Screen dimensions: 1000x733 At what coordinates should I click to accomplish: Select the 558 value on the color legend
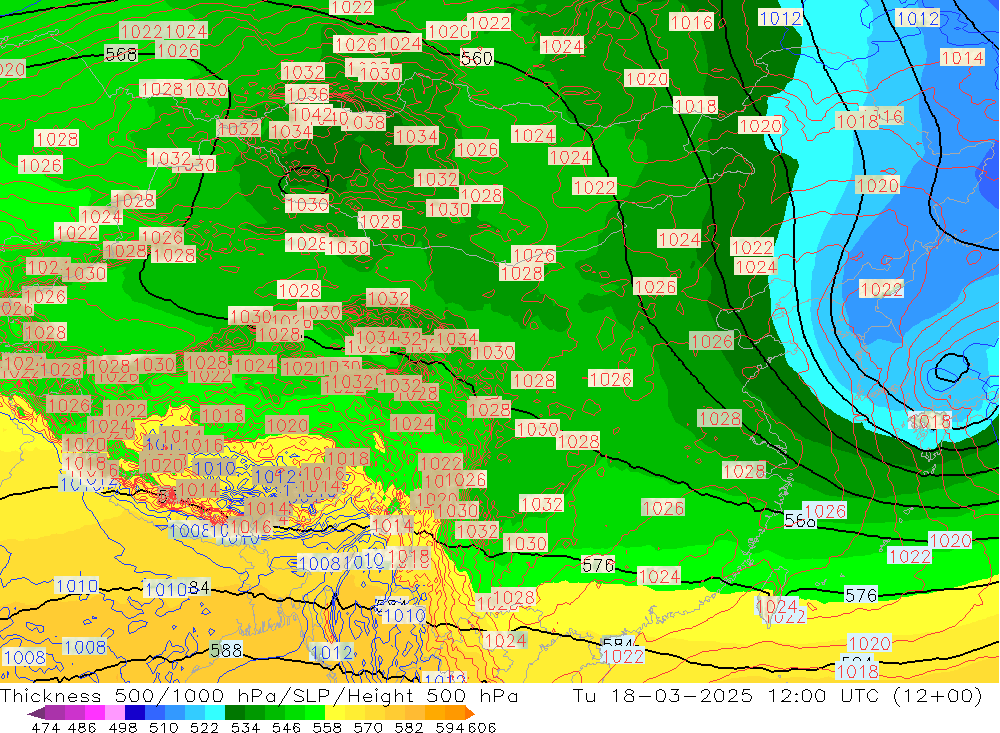(327, 727)
